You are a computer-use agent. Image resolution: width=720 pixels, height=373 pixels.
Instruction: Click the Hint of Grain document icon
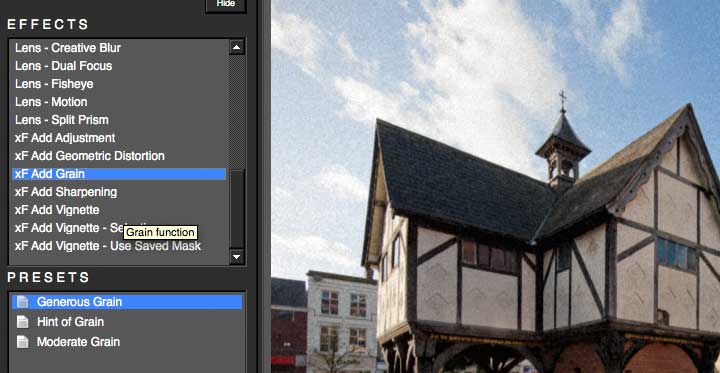point(22,322)
